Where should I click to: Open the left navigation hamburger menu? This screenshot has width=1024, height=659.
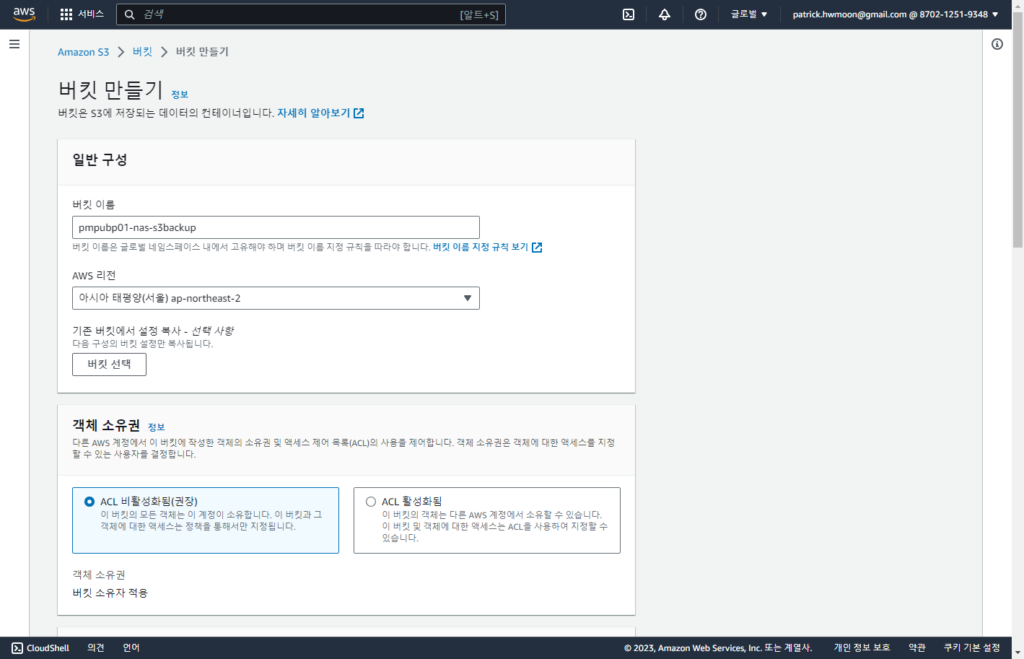coord(14,44)
